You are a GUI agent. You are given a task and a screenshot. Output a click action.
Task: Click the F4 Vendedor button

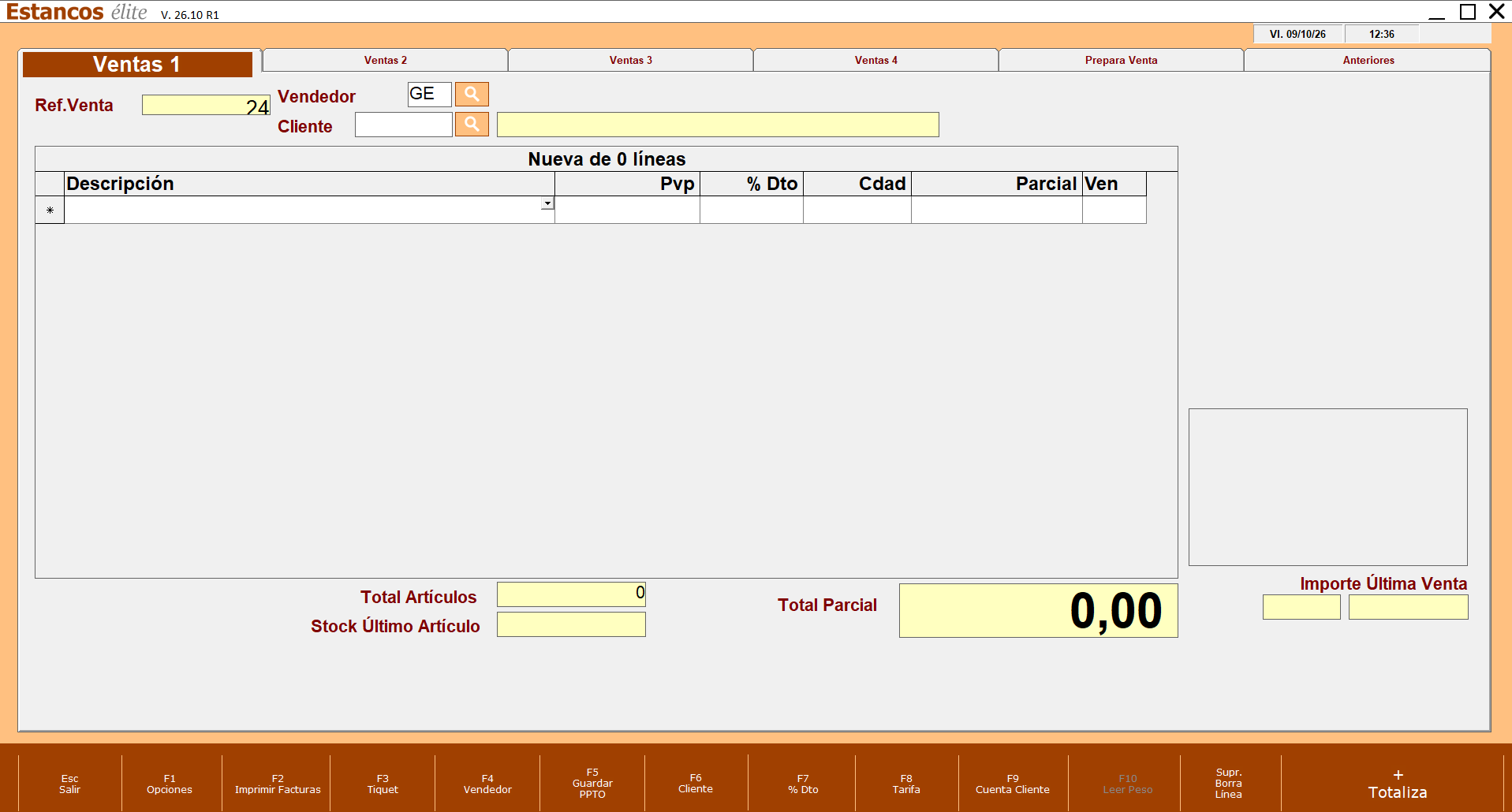click(487, 784)
